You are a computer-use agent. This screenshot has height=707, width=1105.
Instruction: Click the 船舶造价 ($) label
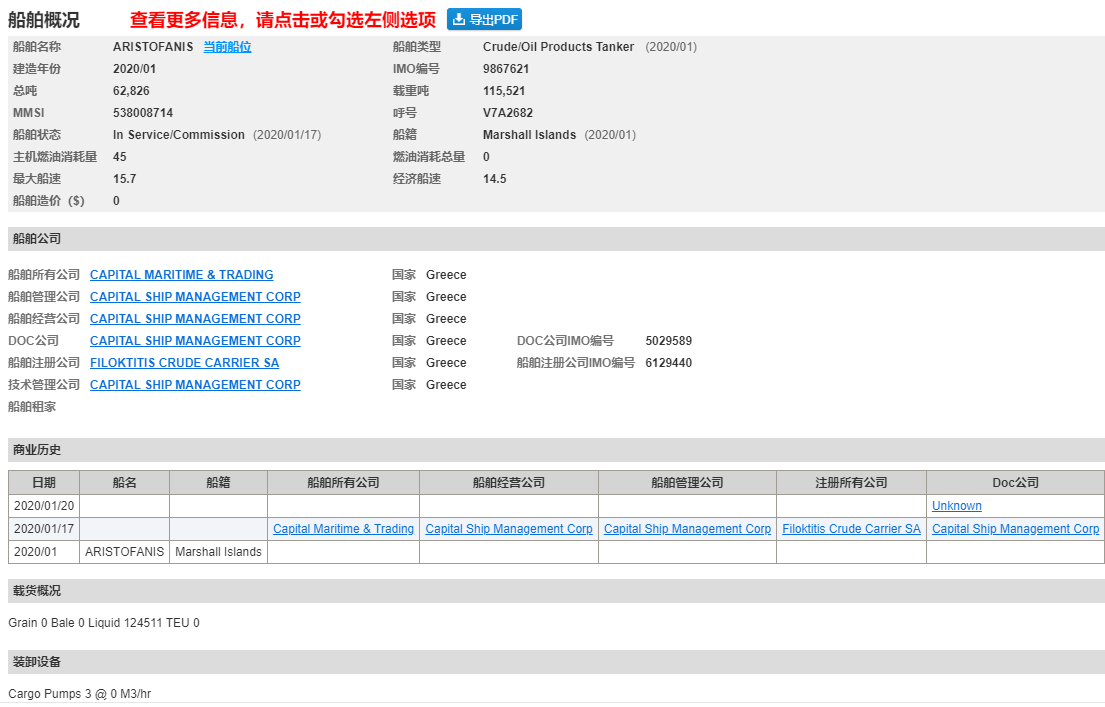click(x=49, y=201)
